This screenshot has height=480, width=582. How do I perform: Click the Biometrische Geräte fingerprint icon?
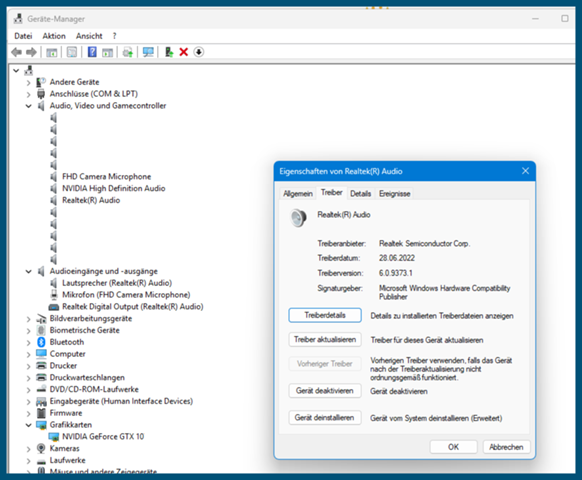click(41, 330)
